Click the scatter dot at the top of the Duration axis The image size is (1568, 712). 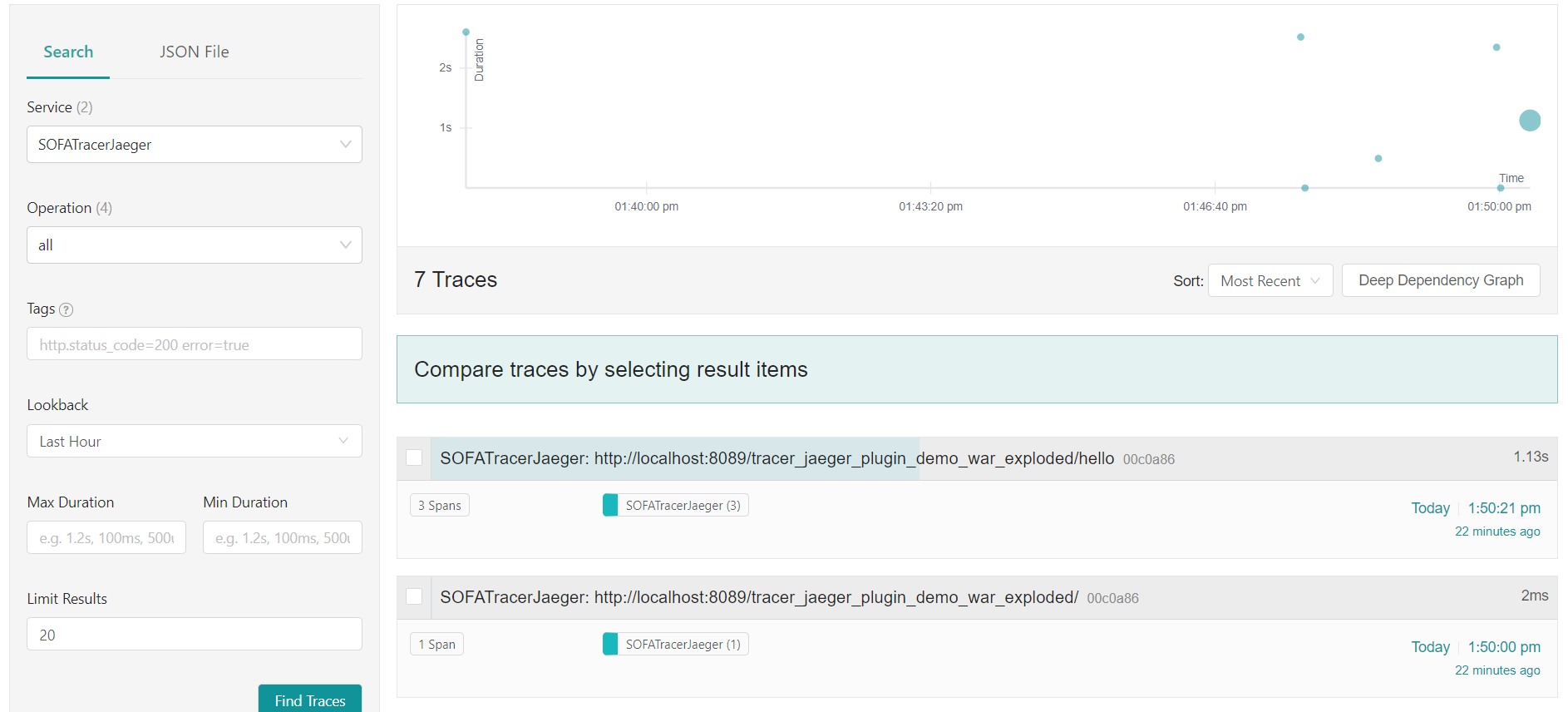(x=466, y=32)
